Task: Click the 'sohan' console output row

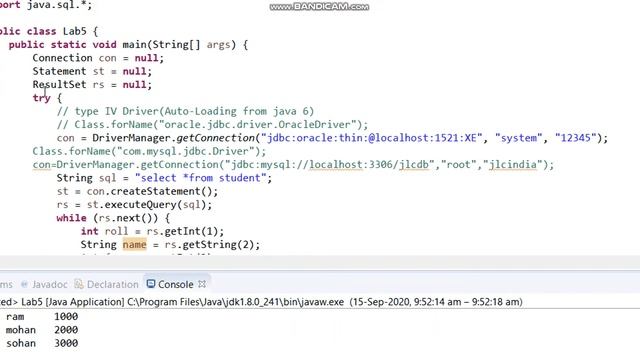Action: (42, 343)
